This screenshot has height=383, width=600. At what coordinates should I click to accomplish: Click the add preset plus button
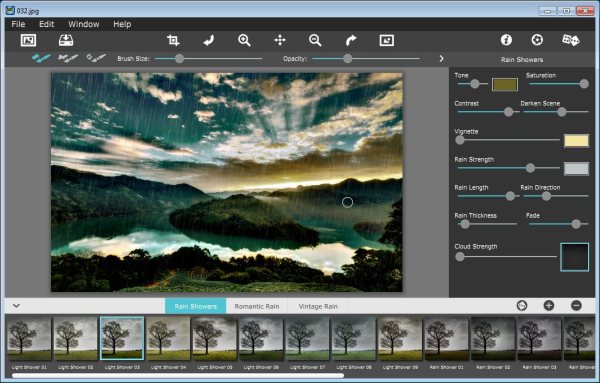(549, 305)
